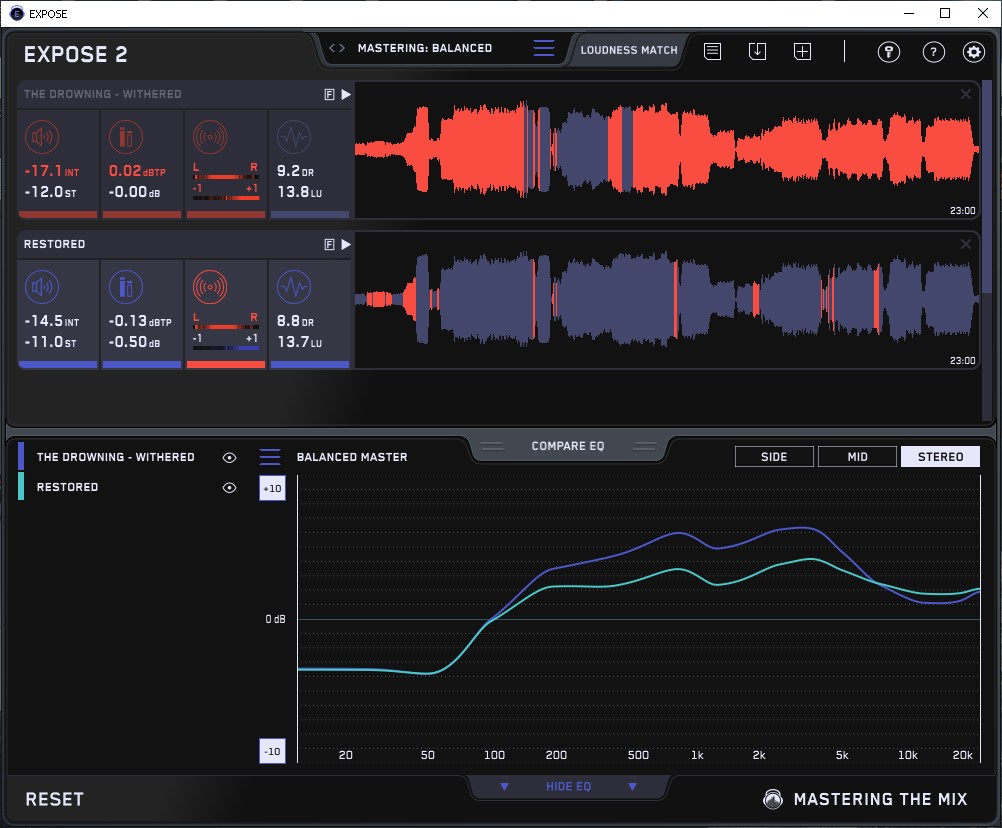
Task: Click the +10 EQ range button
Action: click(x=271, y=488)
